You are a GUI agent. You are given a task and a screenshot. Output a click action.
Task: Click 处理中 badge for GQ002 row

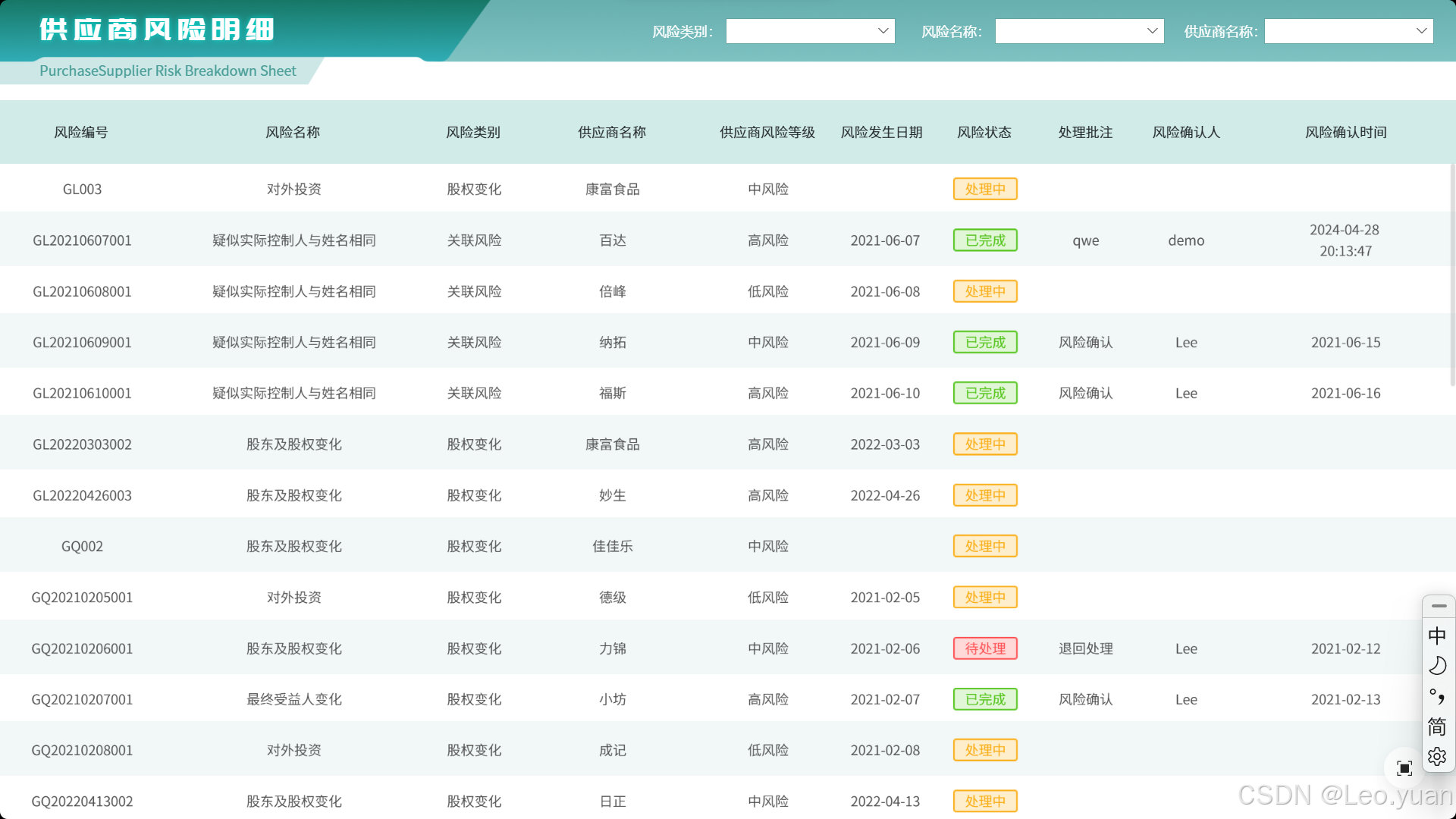(985, 546)
